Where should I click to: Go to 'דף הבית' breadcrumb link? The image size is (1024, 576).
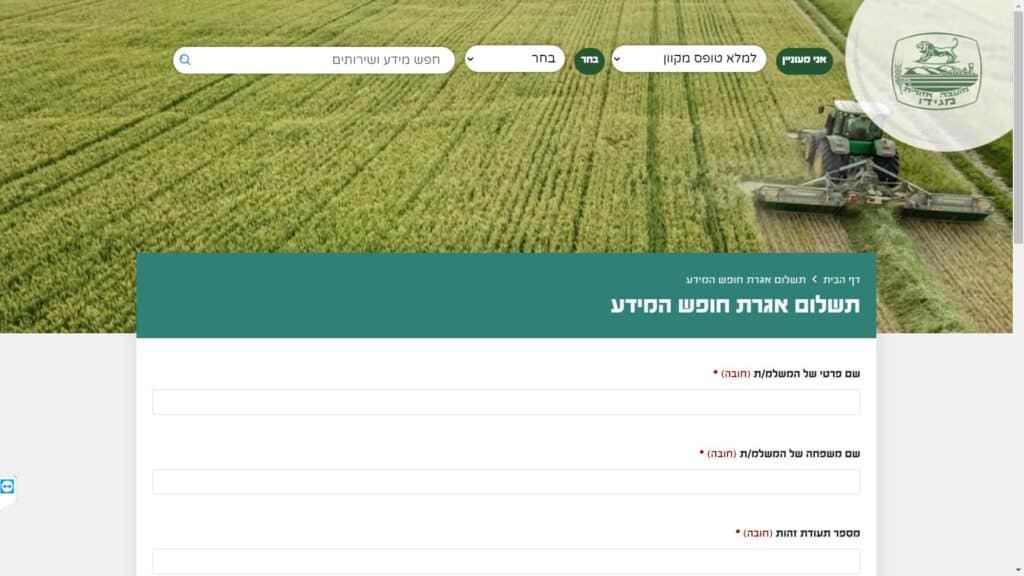pyautogui.click(x=841, y=280)
